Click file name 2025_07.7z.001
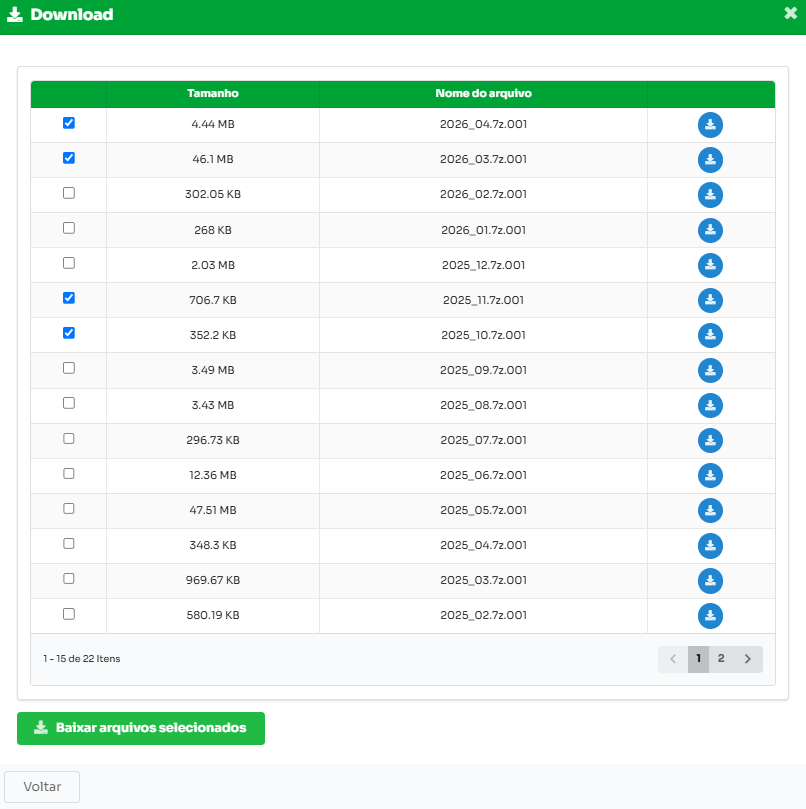The height and width of the screenshot is (809, 806). coord(483,440)
